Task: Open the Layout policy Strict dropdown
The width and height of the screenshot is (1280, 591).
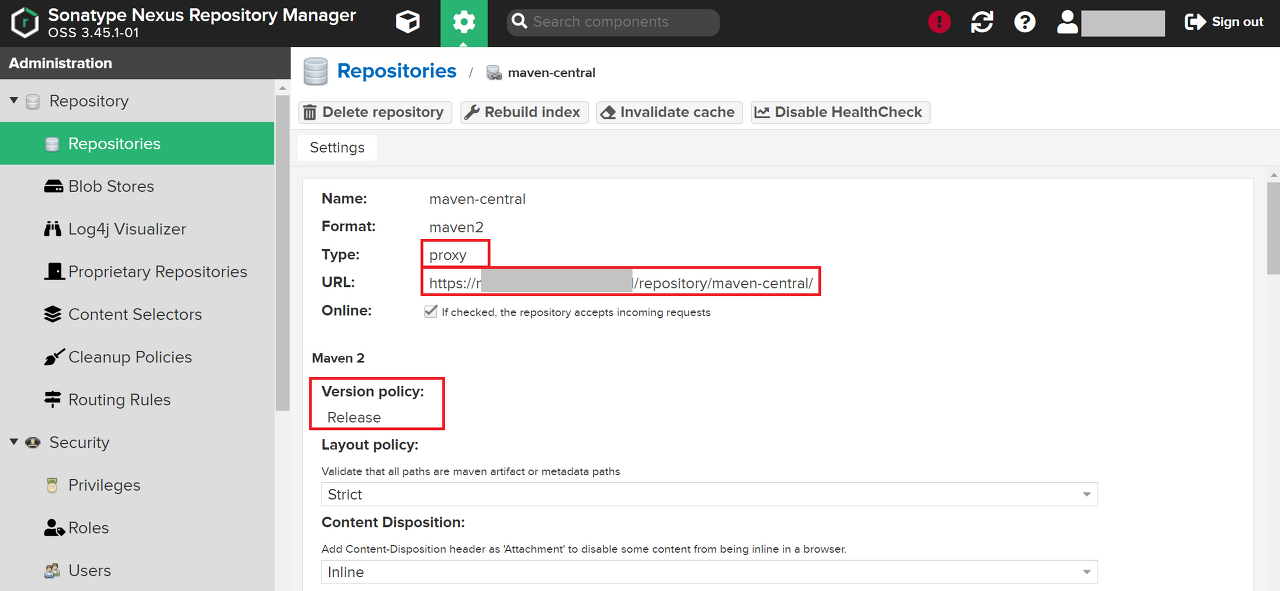Action: click(709, 494)
